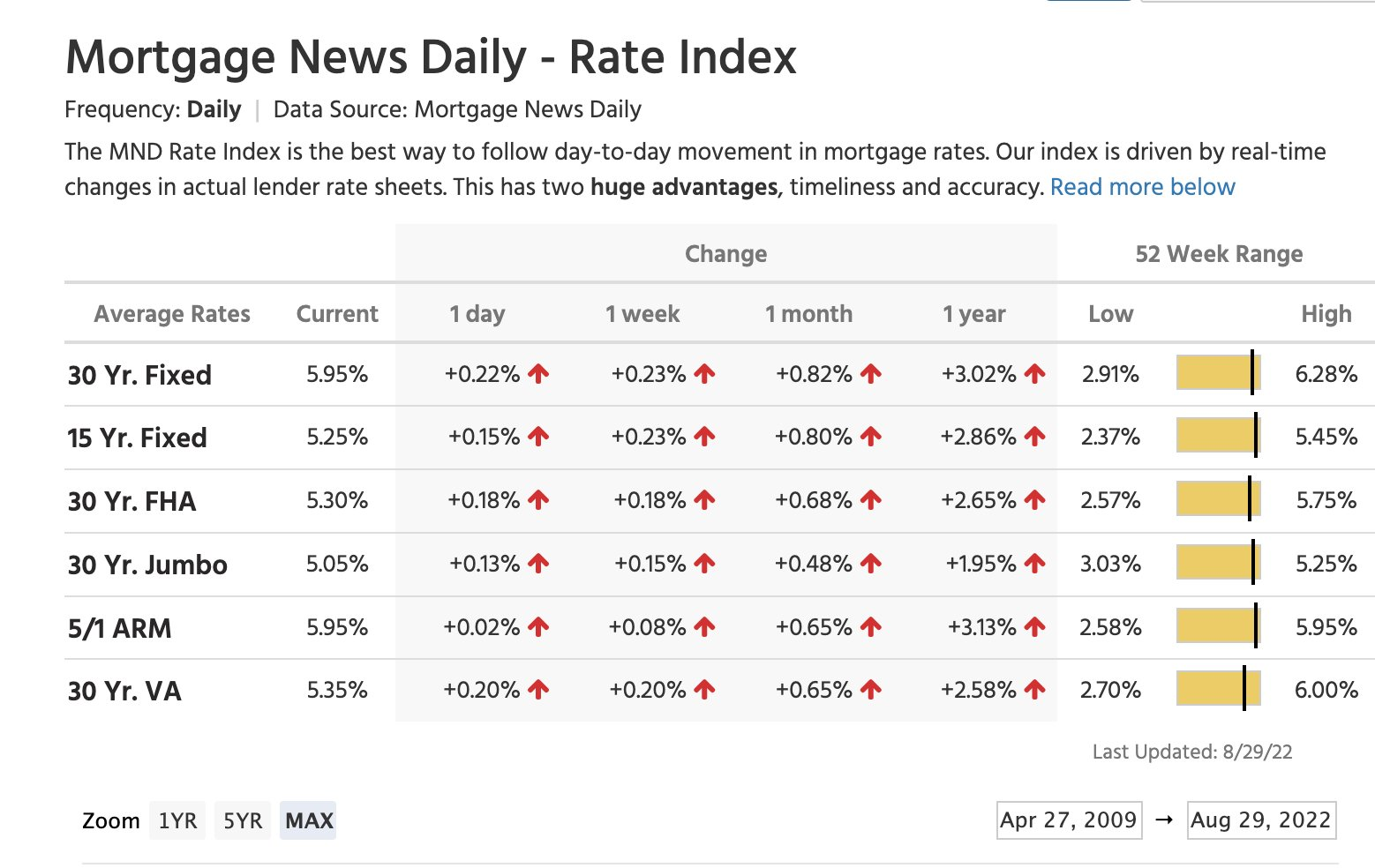Edit the Apr 27, 2009 start date
Image resolution: width=1375 pixels, height=868 pixels.
click(x=1068, y=819)
